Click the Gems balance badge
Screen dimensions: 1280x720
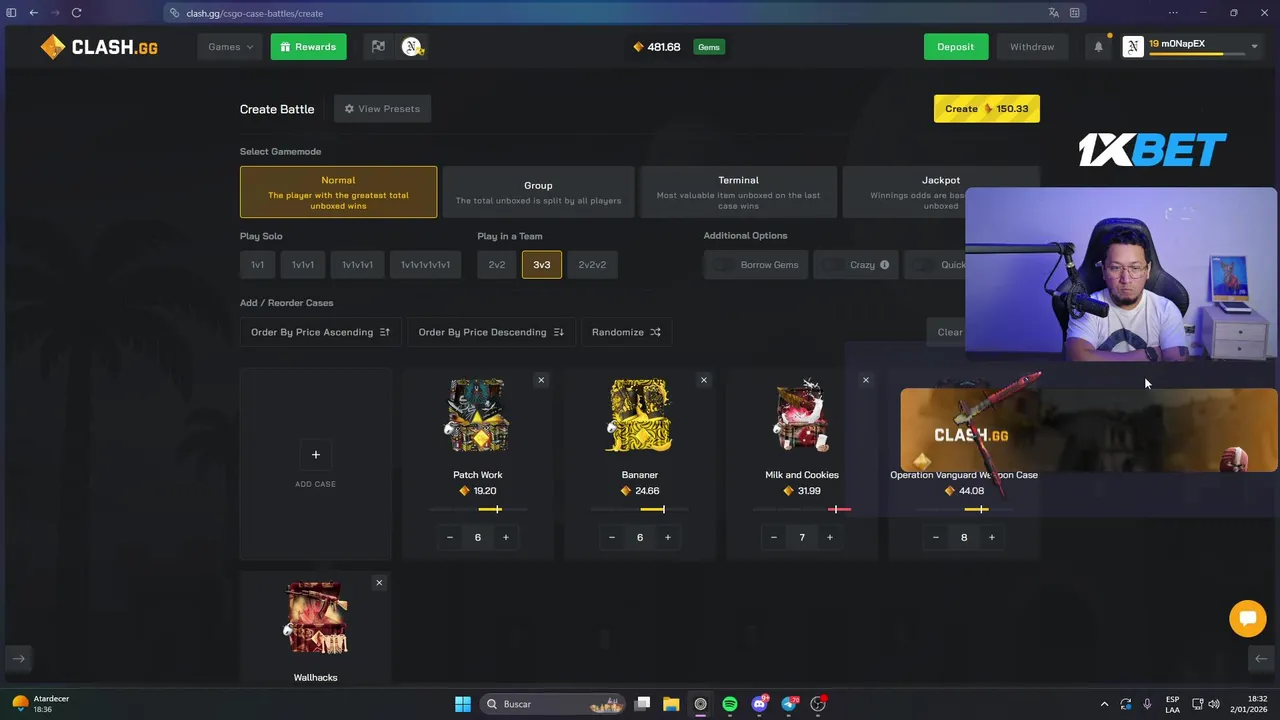click(709, 47)
